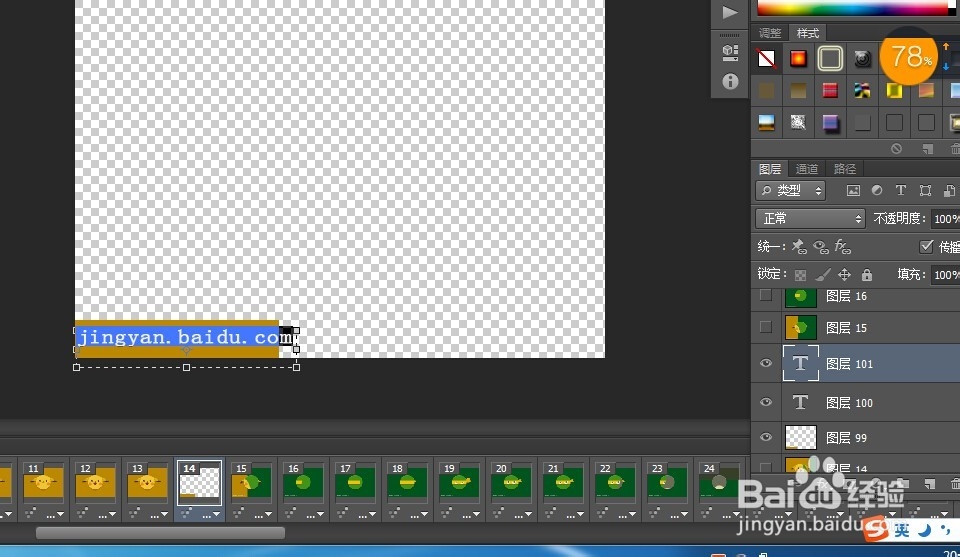Switch to the 图层 tab
The image size is (960, 557).
coord(770,169)
